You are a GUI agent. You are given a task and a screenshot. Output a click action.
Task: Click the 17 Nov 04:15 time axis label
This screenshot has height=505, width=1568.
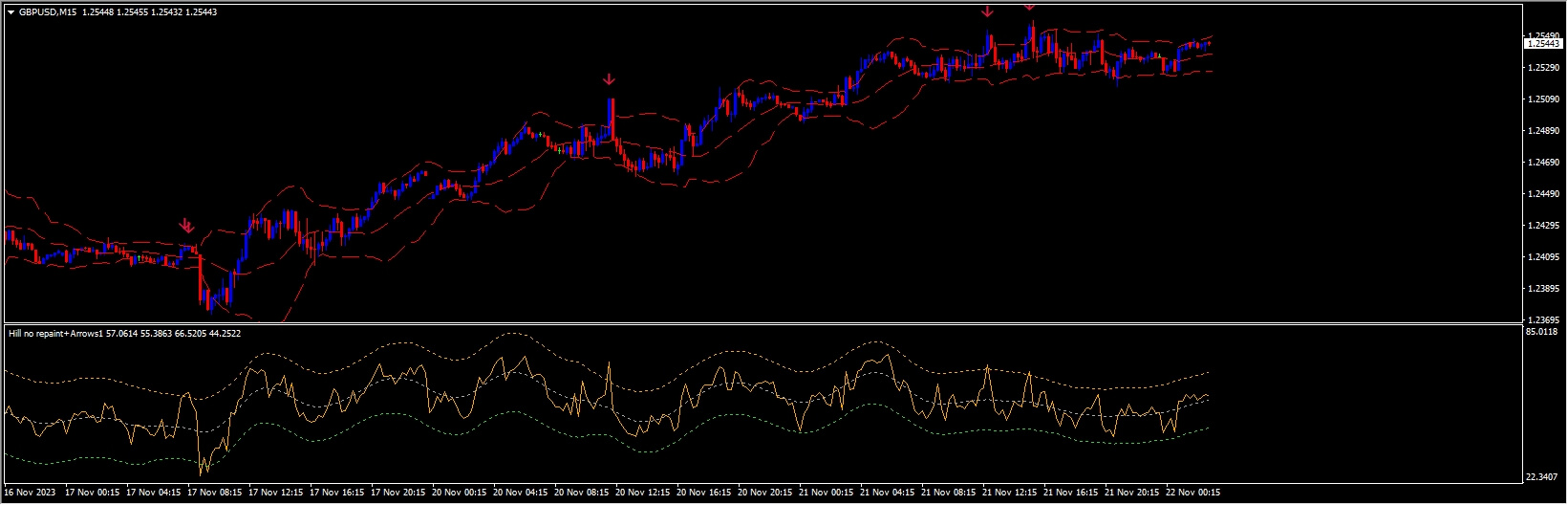tap(154, 493)
